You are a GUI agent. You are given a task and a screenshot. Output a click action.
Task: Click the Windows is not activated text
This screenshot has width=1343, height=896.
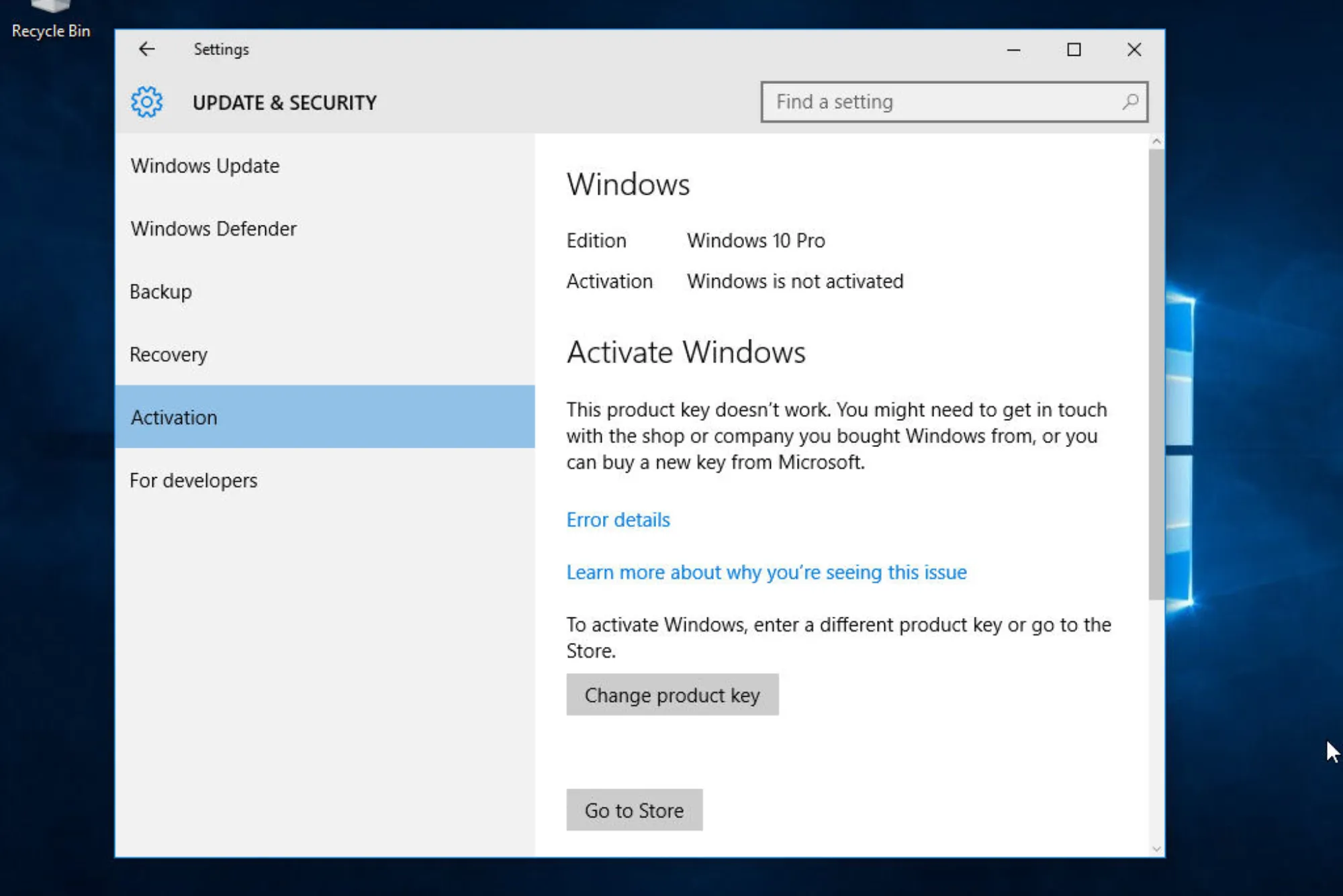[794, 281]
